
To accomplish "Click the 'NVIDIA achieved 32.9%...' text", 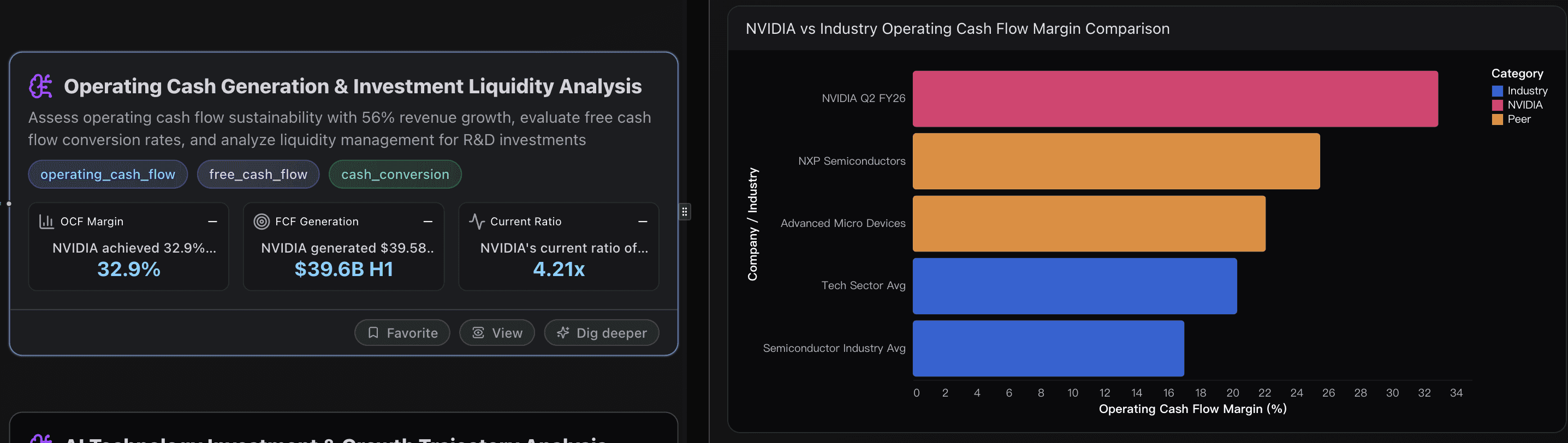I will [134, 248].
